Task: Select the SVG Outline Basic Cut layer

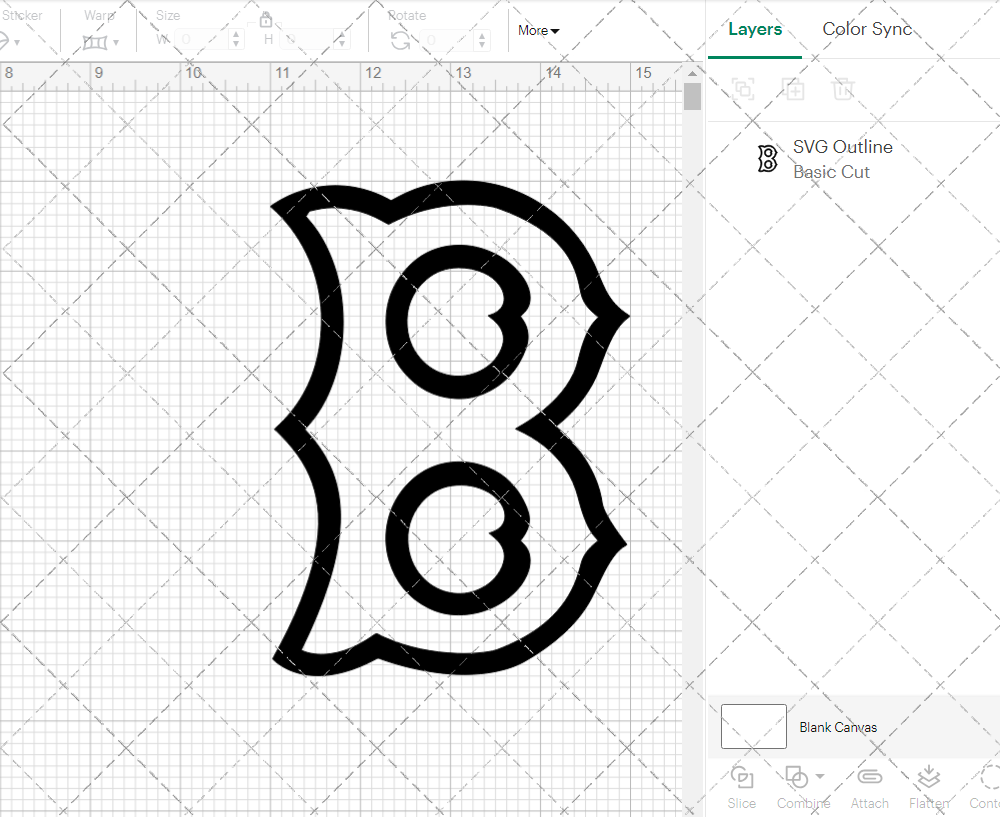Action: pyautogui.click(x=843, y=158)
